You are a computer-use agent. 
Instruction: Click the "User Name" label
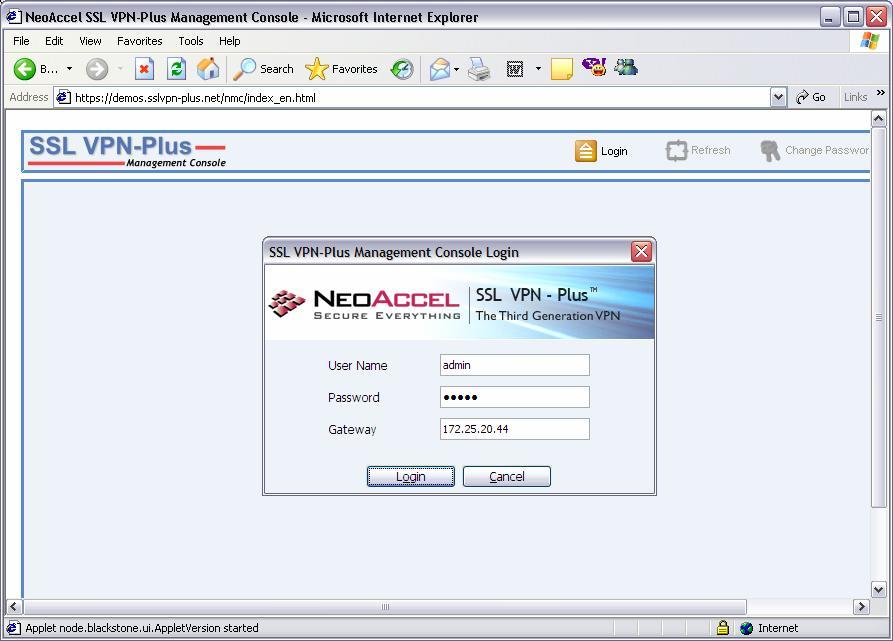click(358, 365)
